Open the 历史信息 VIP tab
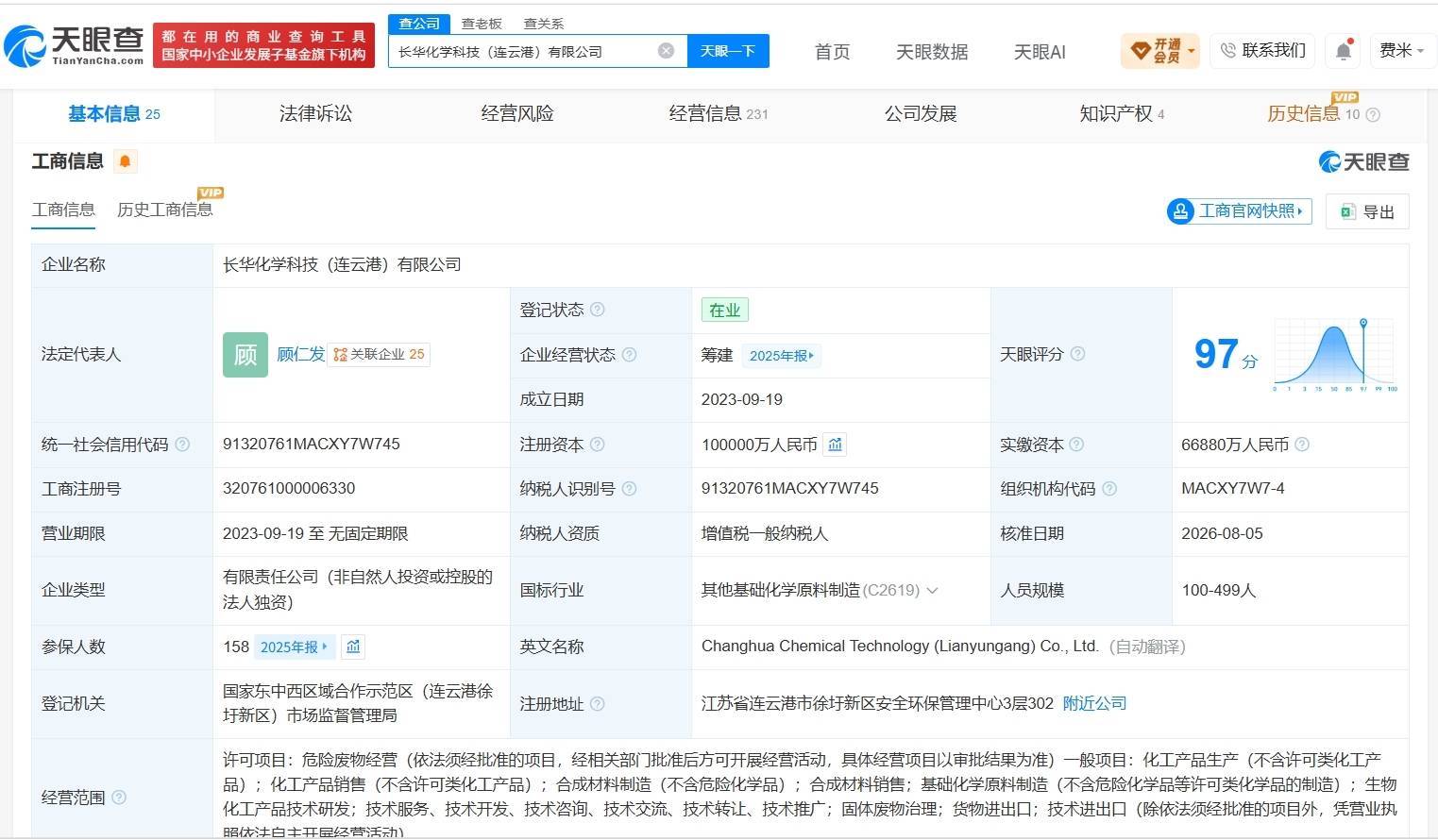The width and height of the screenshot is (1438, 840). tap(1313, 114)
